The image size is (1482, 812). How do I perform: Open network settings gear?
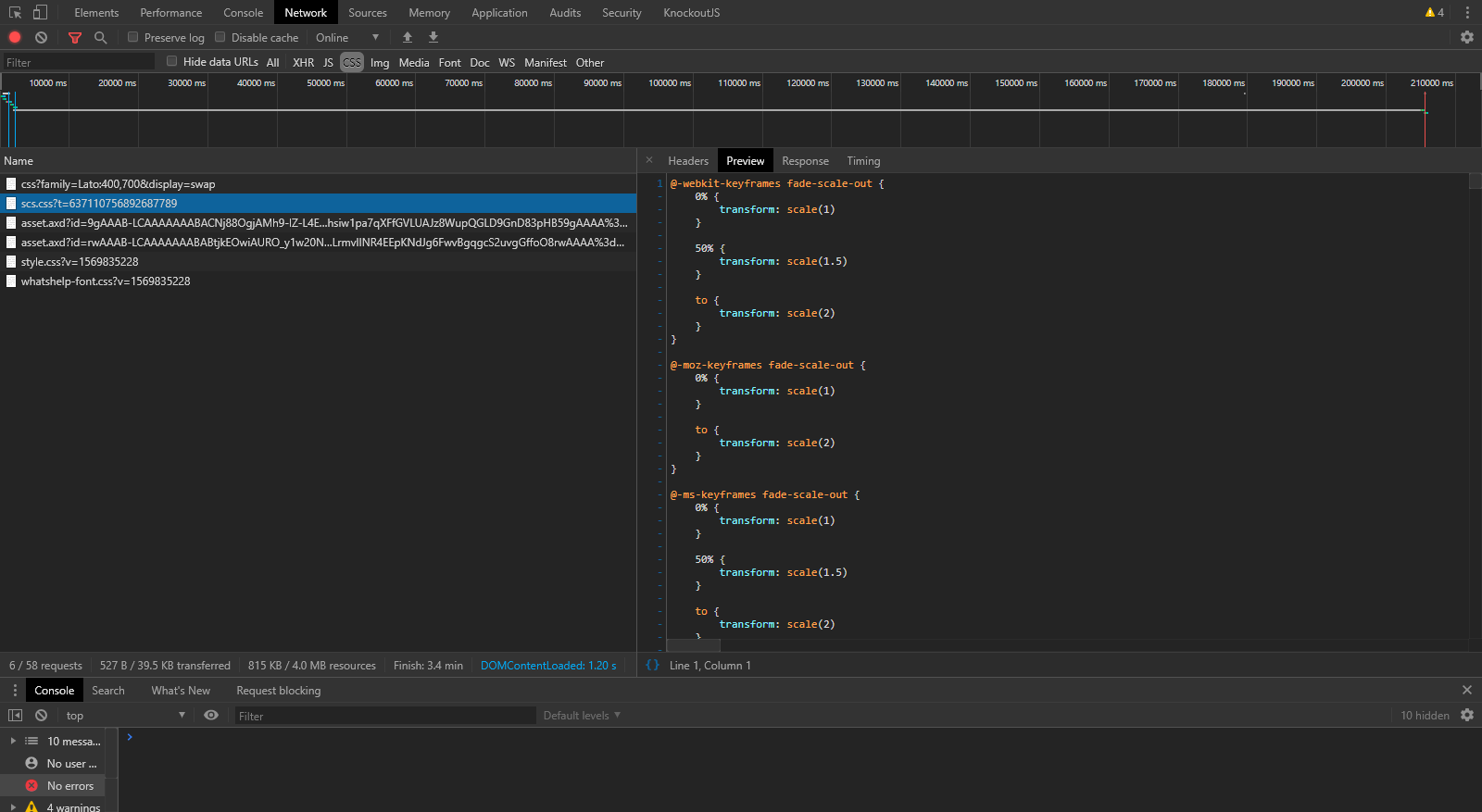click(x=1467, y=37)
